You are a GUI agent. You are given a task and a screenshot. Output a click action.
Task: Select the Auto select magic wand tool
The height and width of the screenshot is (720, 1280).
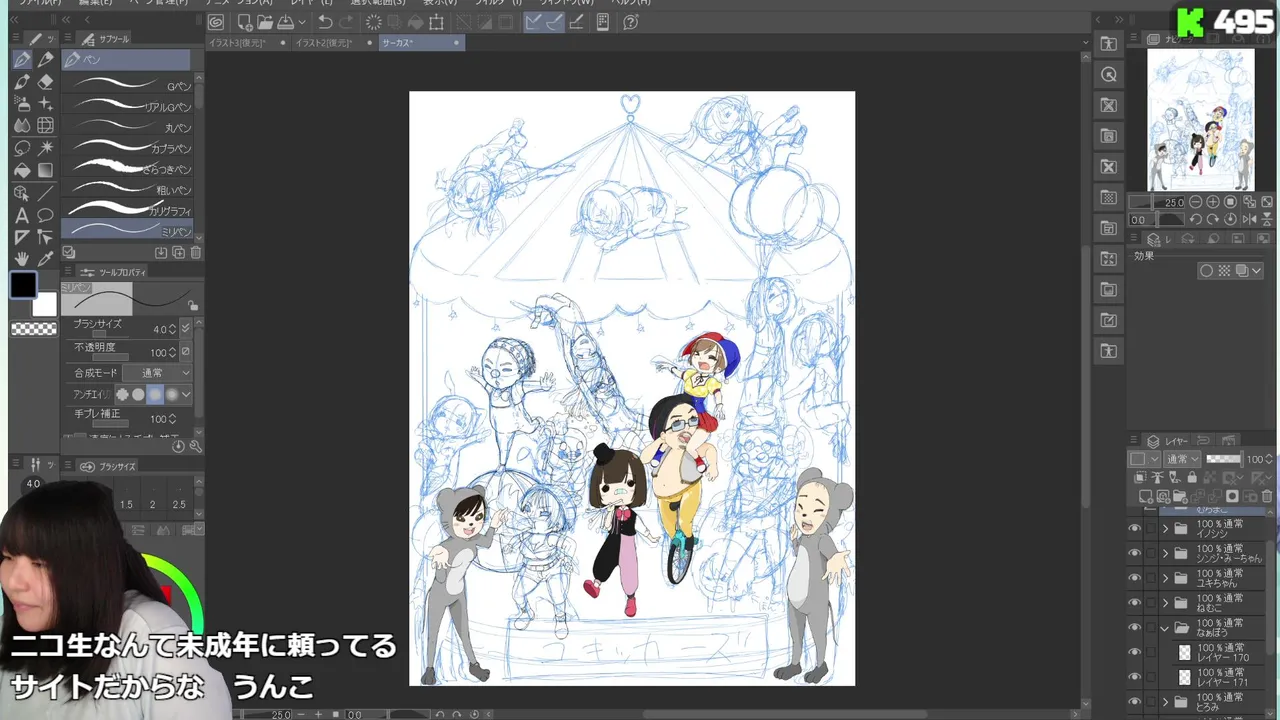(x=45, y=148)
